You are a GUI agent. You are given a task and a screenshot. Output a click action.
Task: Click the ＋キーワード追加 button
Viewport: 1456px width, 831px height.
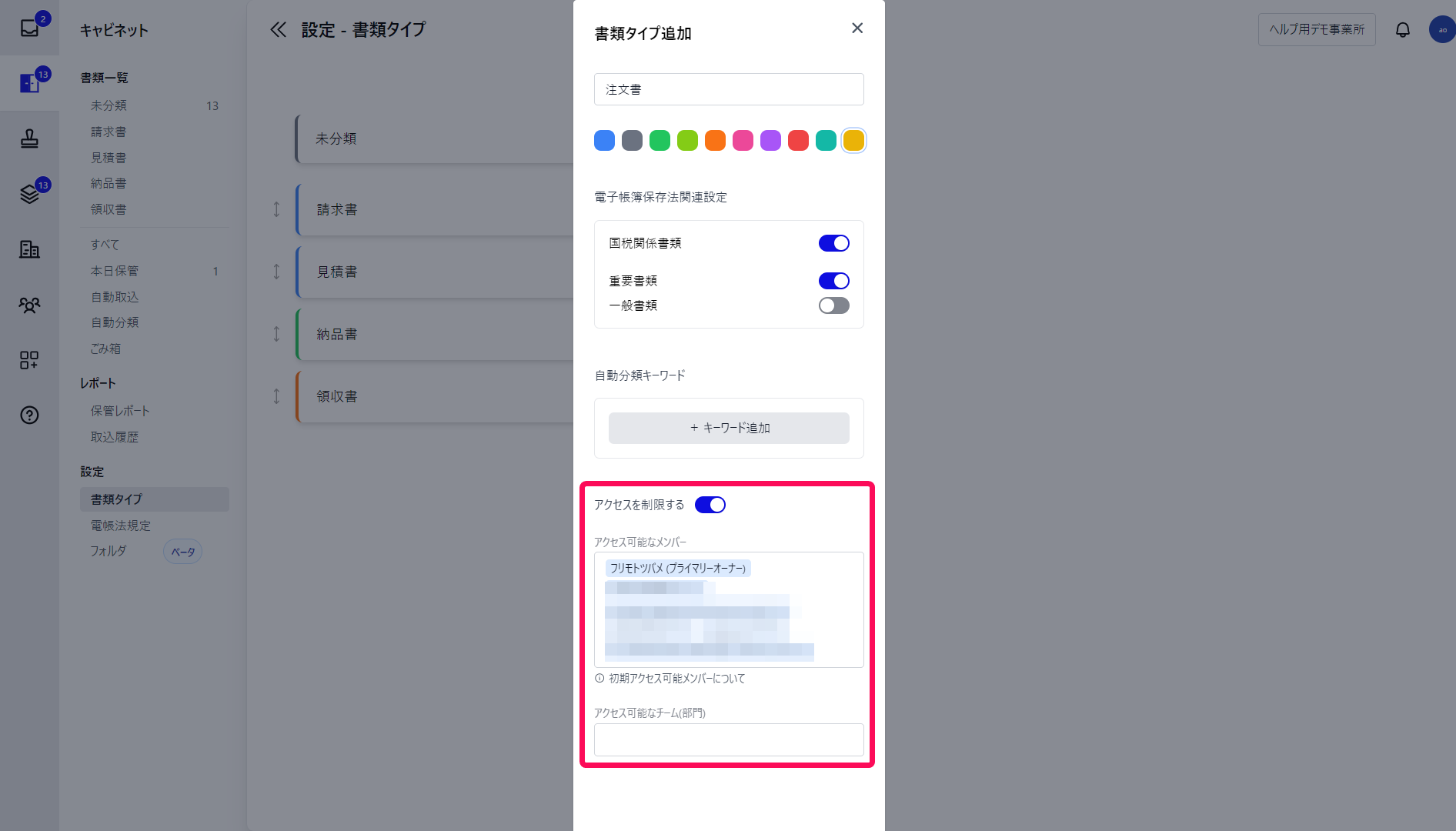729,428
